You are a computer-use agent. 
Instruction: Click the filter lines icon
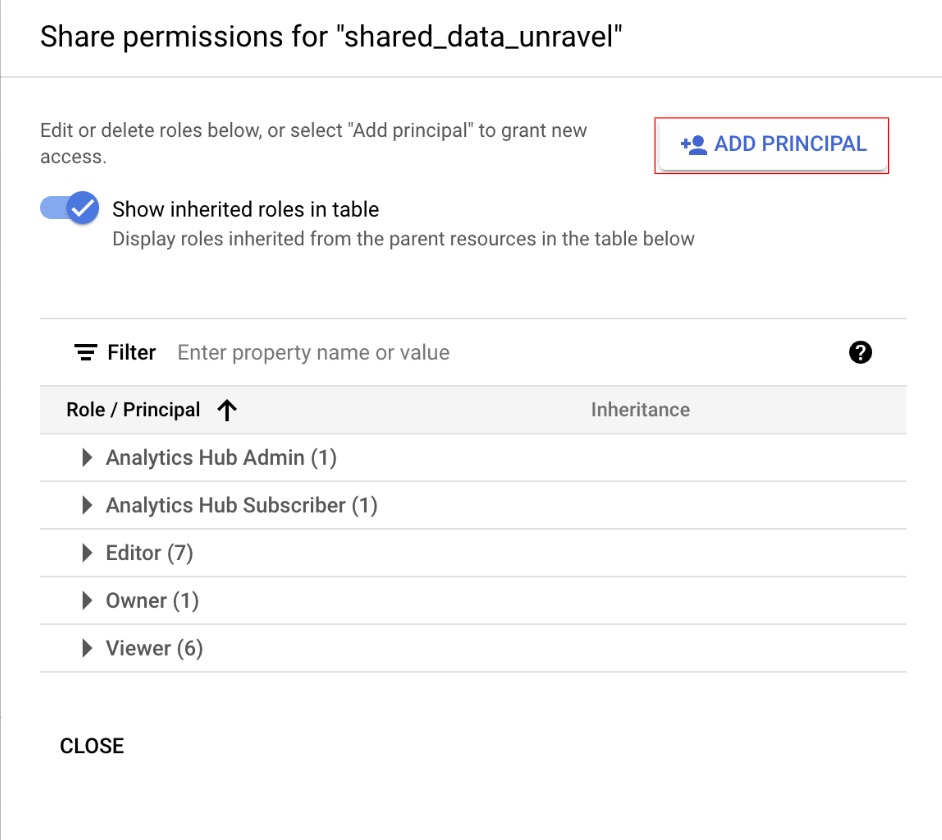coord(86,353)
